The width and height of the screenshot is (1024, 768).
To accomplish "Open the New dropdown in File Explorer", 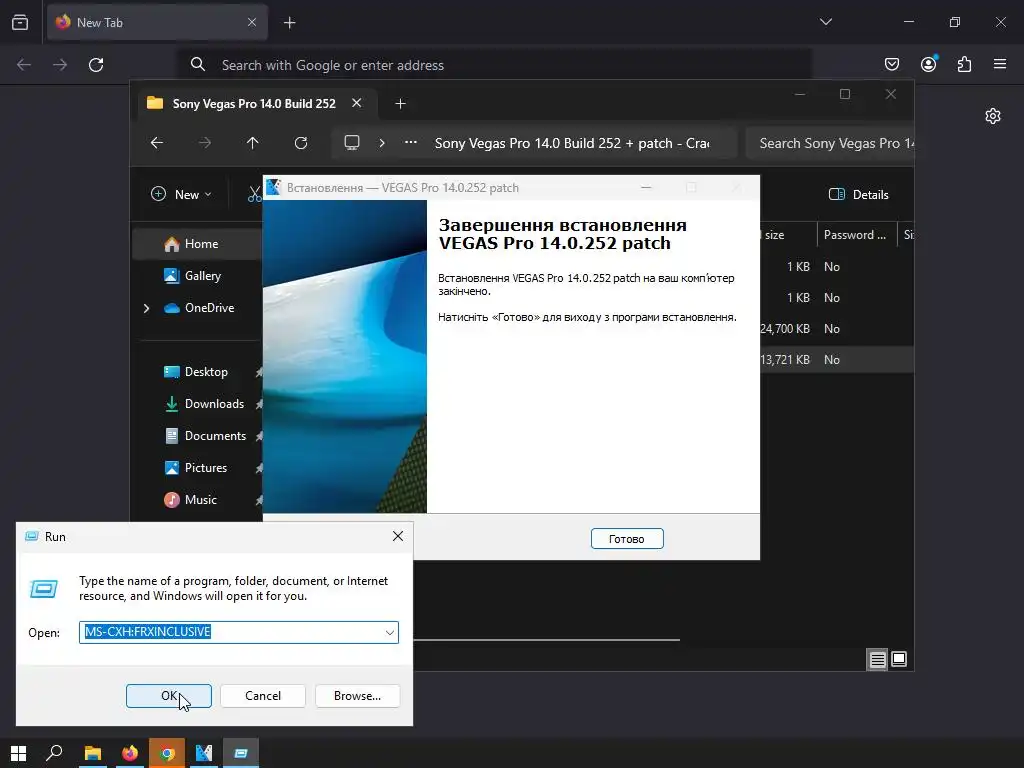I will coord(182,195).
